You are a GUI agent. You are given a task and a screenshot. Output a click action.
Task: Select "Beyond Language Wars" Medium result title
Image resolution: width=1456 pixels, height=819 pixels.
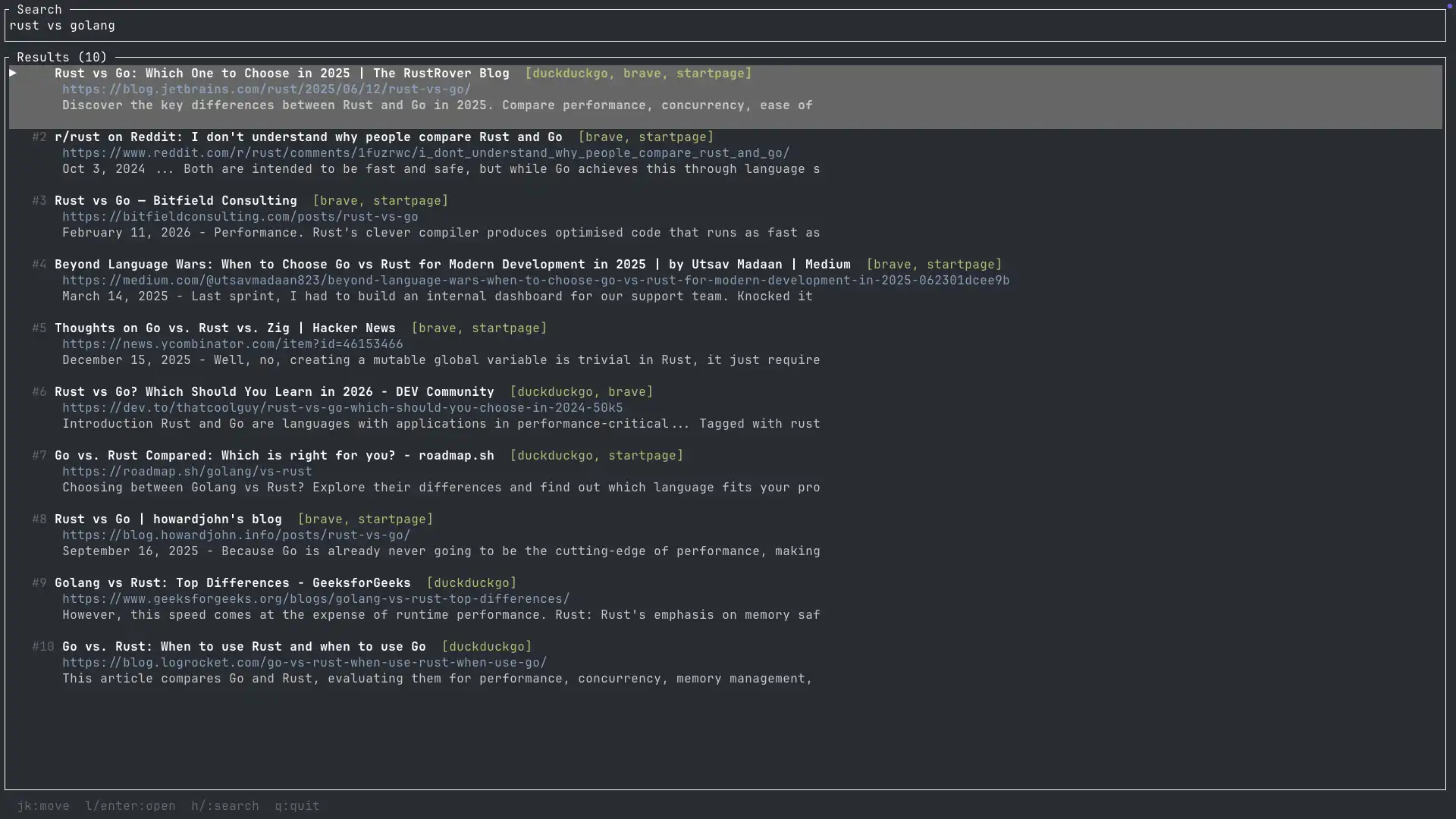pos(453,265)
